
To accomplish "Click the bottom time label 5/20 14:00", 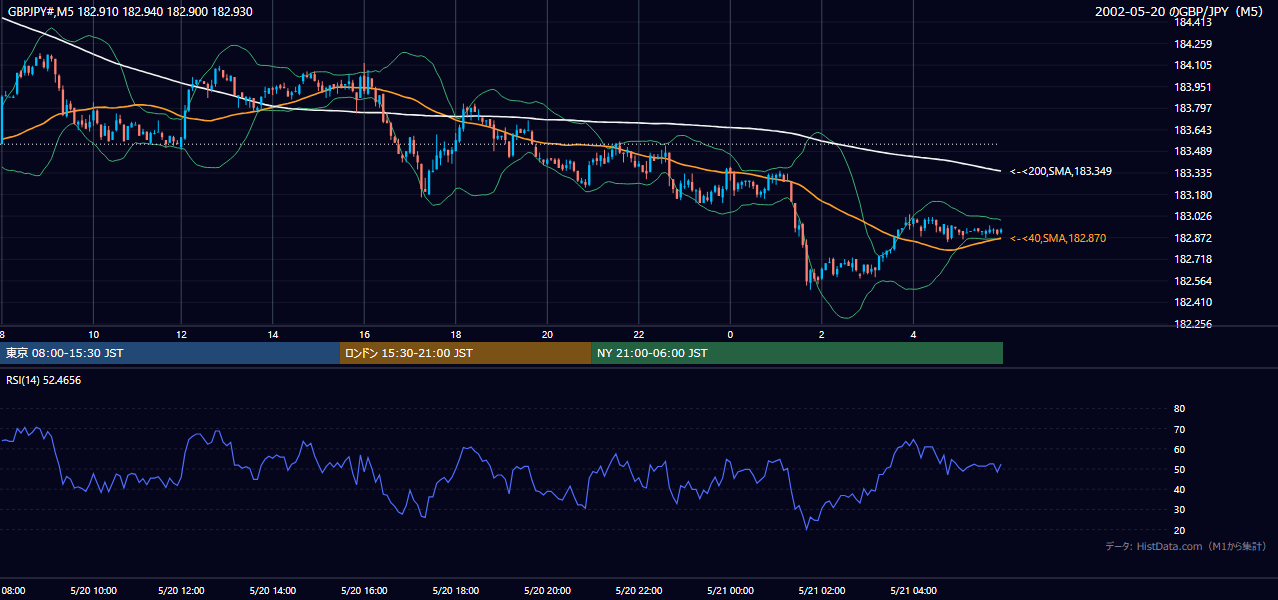I will (x=275, y=591).
